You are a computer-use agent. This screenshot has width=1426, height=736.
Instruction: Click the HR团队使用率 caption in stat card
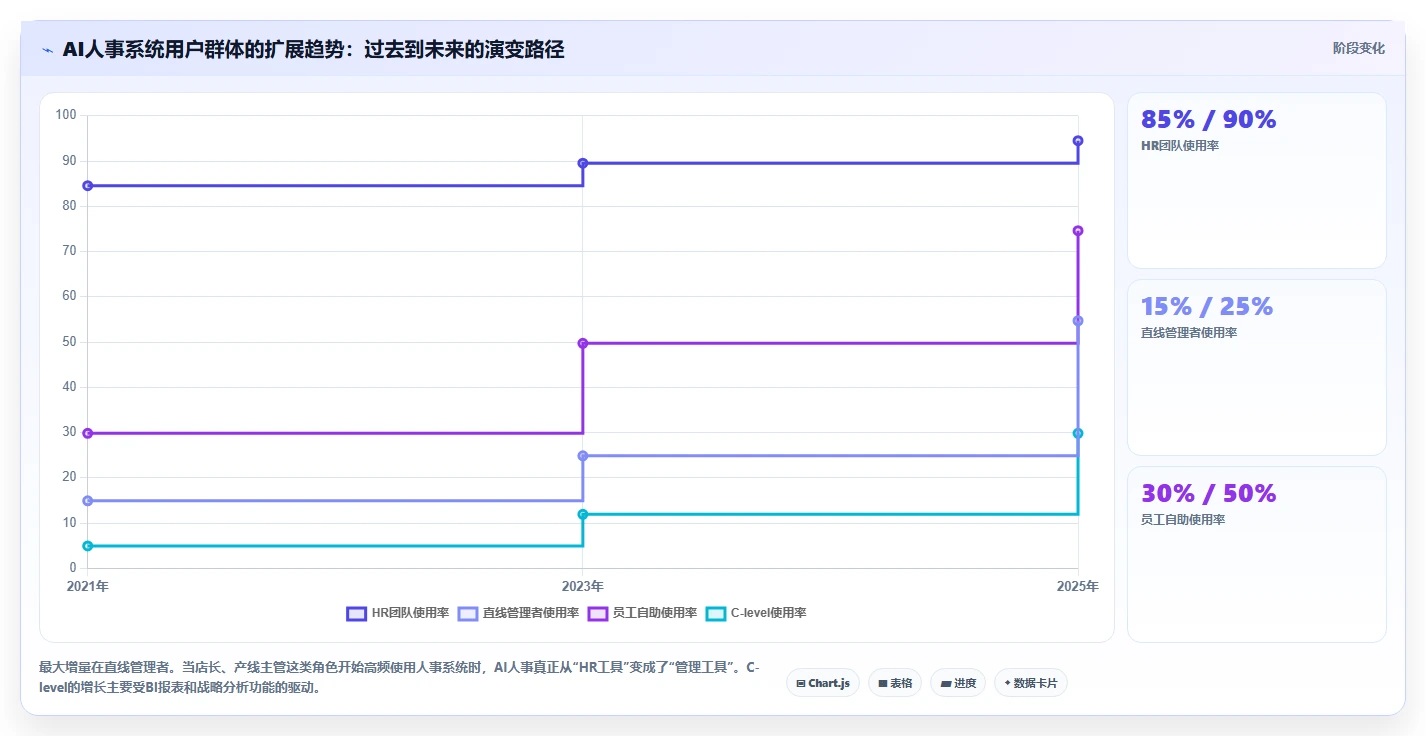pos(1180,146)
